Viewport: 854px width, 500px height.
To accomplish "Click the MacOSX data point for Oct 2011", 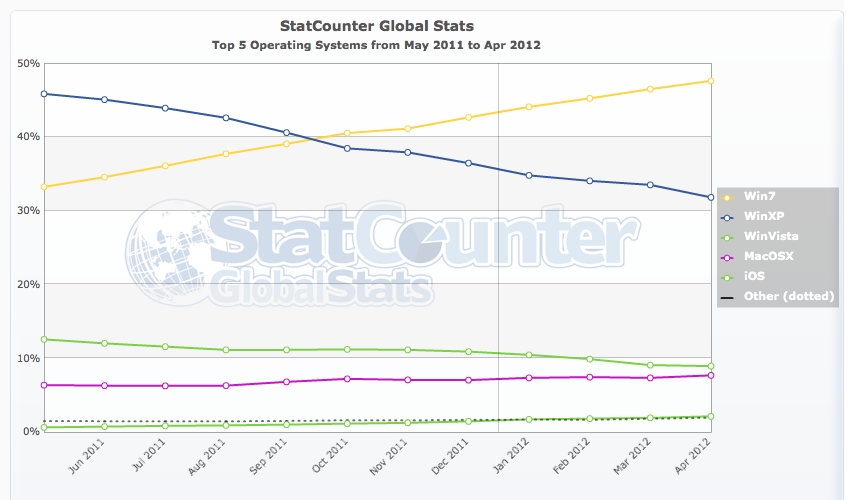I will (x=347, y=379).
